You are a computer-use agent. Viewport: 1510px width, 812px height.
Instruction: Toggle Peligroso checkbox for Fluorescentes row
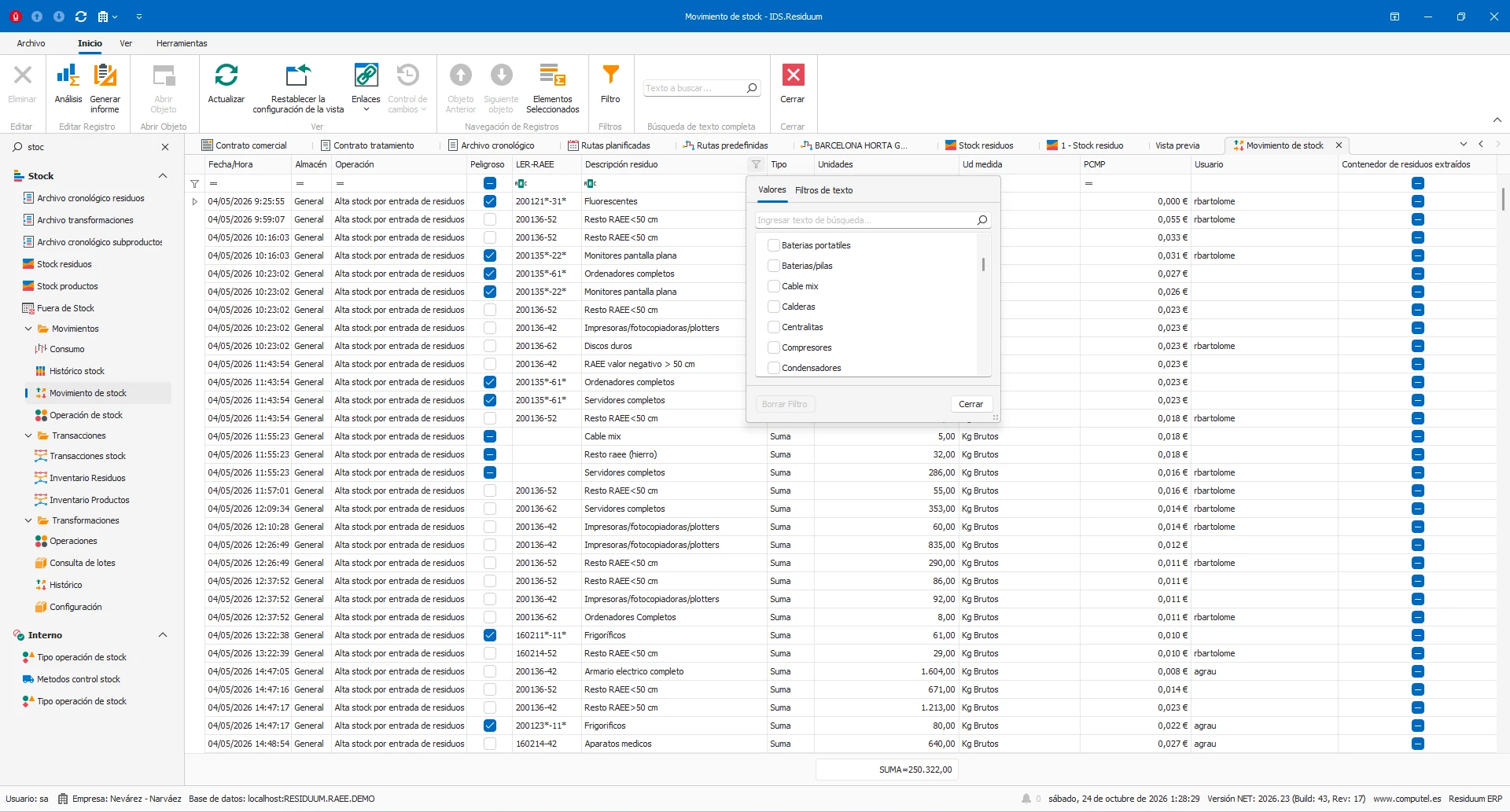click(490, 201)
